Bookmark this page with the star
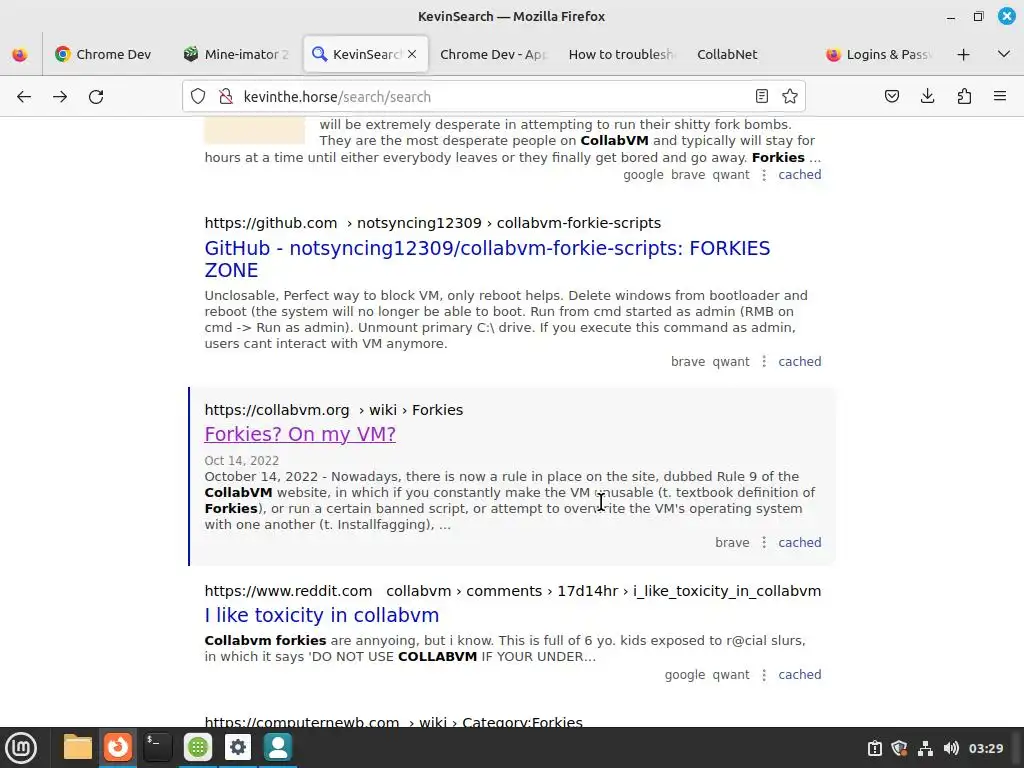 790,97
